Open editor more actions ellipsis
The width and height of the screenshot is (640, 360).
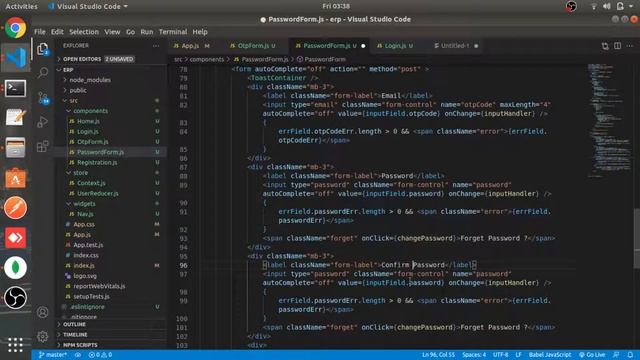(x=630, y=46)
